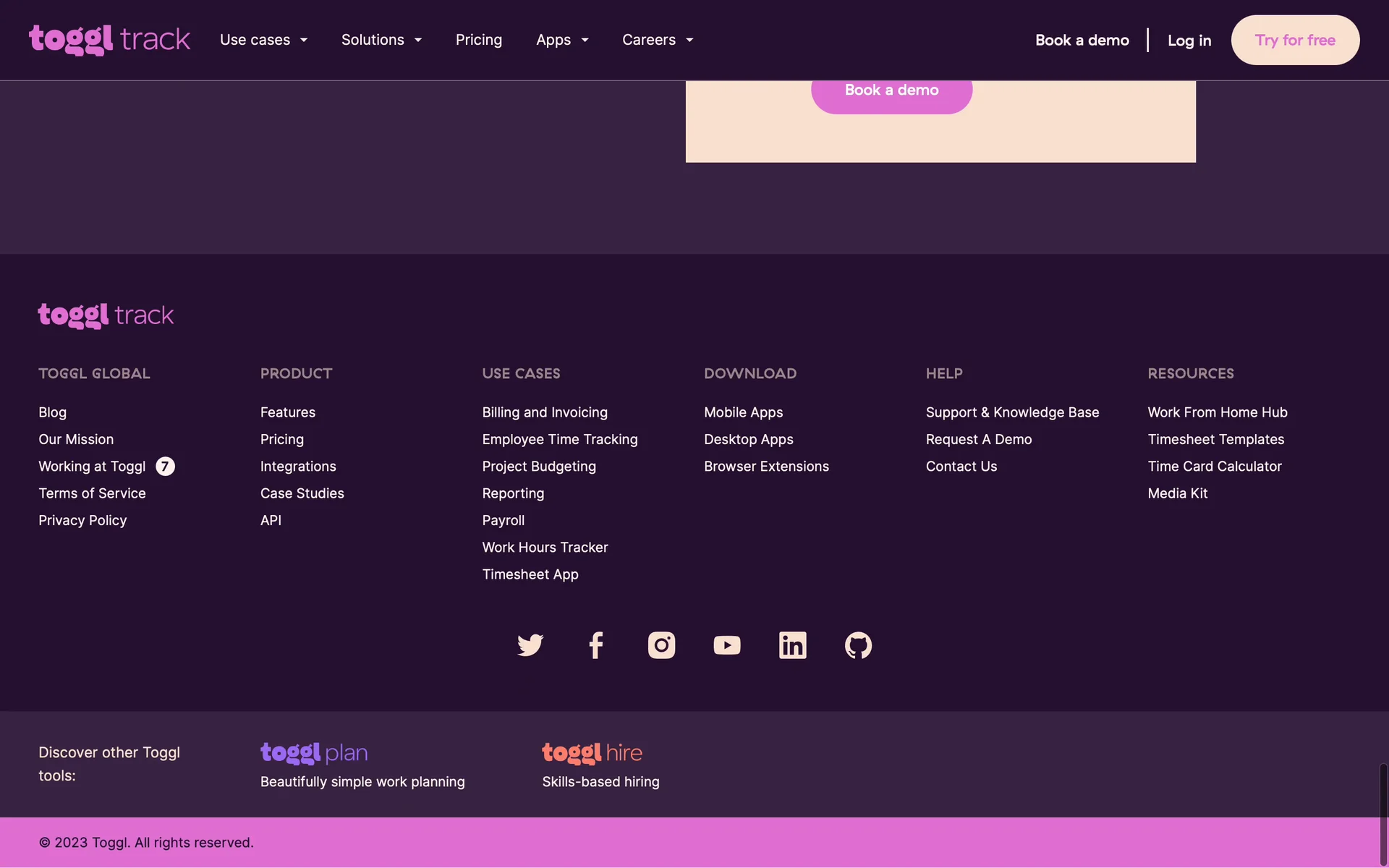Screen dimensions: 1389x868
Task: Open Support & Knowledge Base link
Action: (x=1012, y=412)
